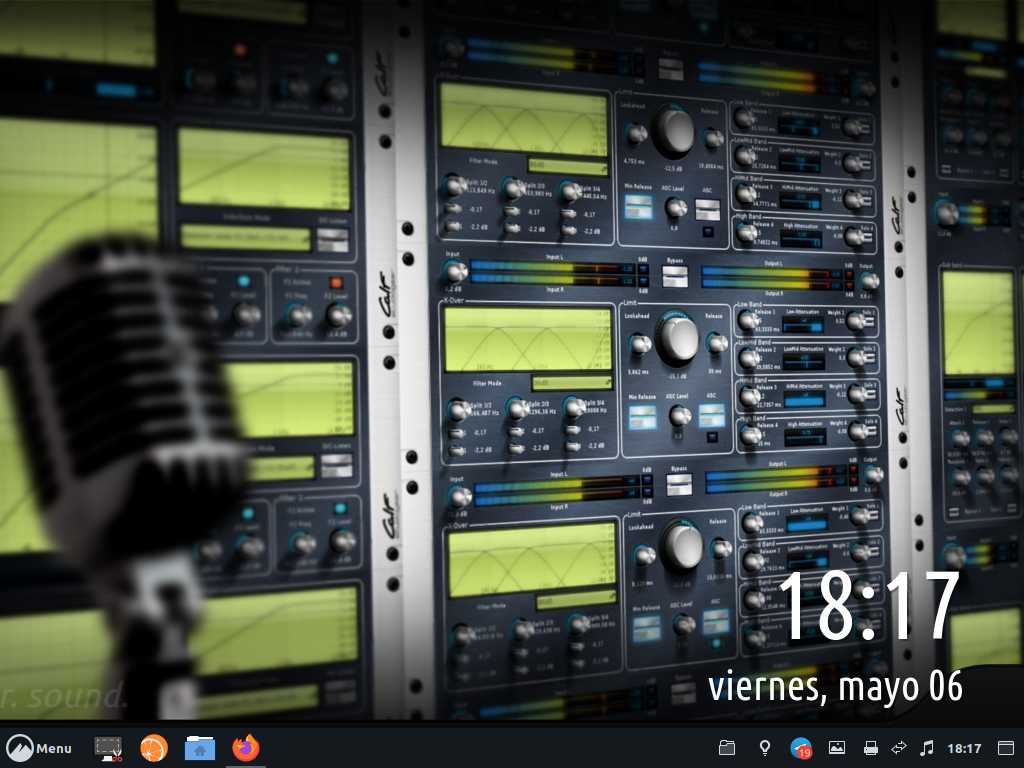The width and height of the screenshot is (1024, 768).
Task: Click the picture wallpaper tray icon
Action: tap(837, 748)
